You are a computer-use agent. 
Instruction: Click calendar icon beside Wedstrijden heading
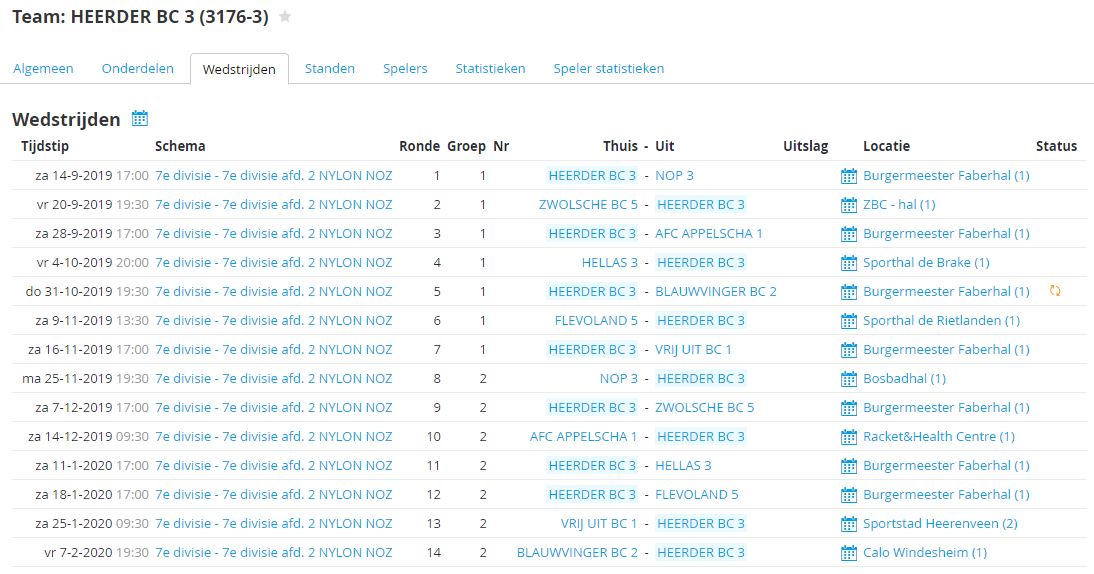pos(140,119)
